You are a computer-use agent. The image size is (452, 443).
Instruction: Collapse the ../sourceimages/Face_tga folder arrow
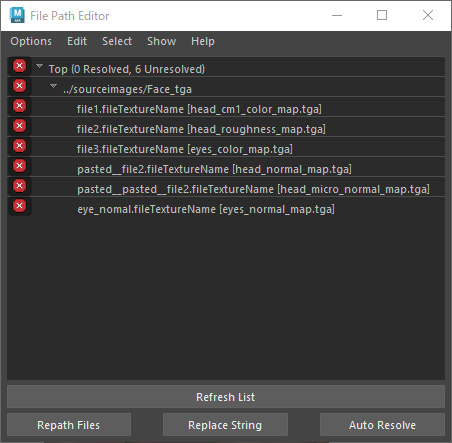click(x=53, y=86)
